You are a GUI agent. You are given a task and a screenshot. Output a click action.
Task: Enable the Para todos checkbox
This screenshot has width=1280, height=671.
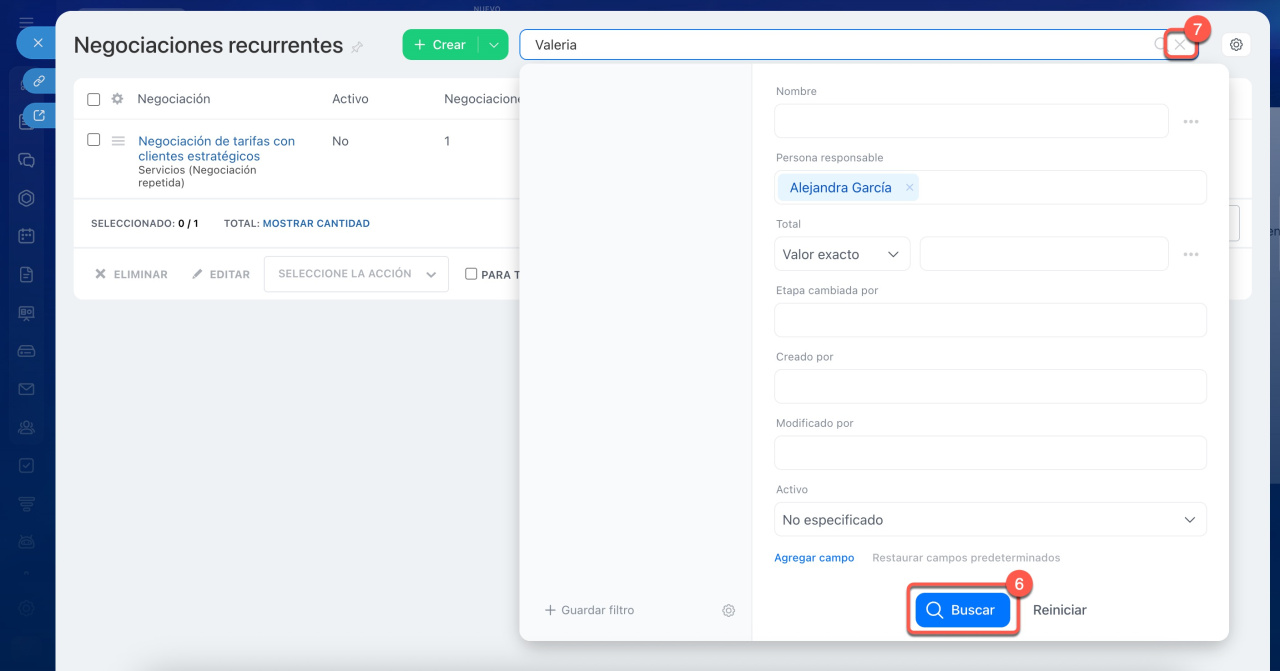pyautogui.click(x=471, y=274)
